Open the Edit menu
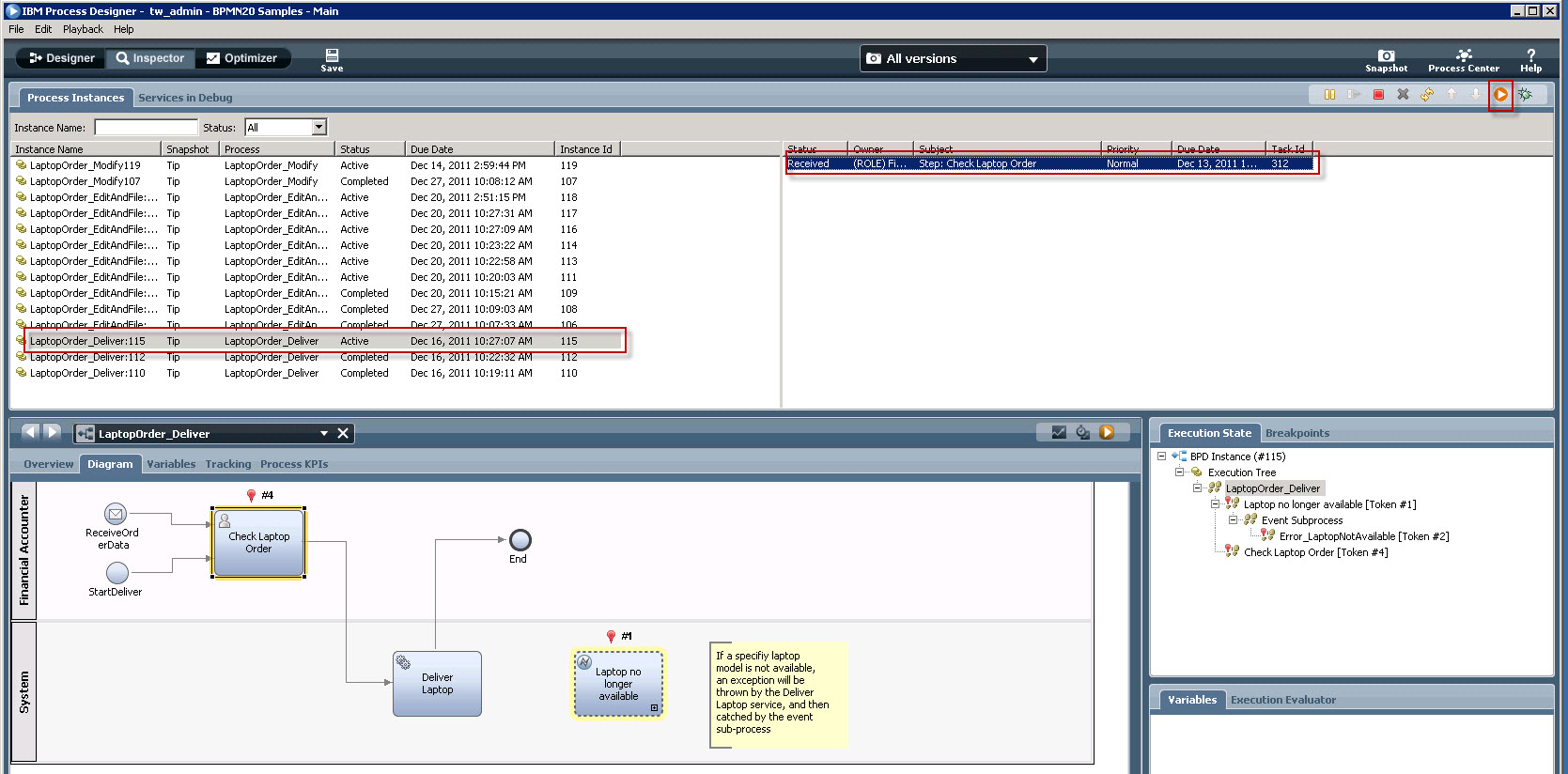 click(x=43, y=29)
